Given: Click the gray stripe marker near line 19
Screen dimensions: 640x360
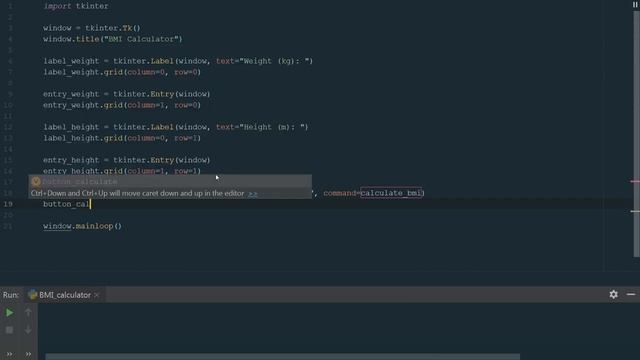Looking at the screenshot, I should [x=635, y=211].
